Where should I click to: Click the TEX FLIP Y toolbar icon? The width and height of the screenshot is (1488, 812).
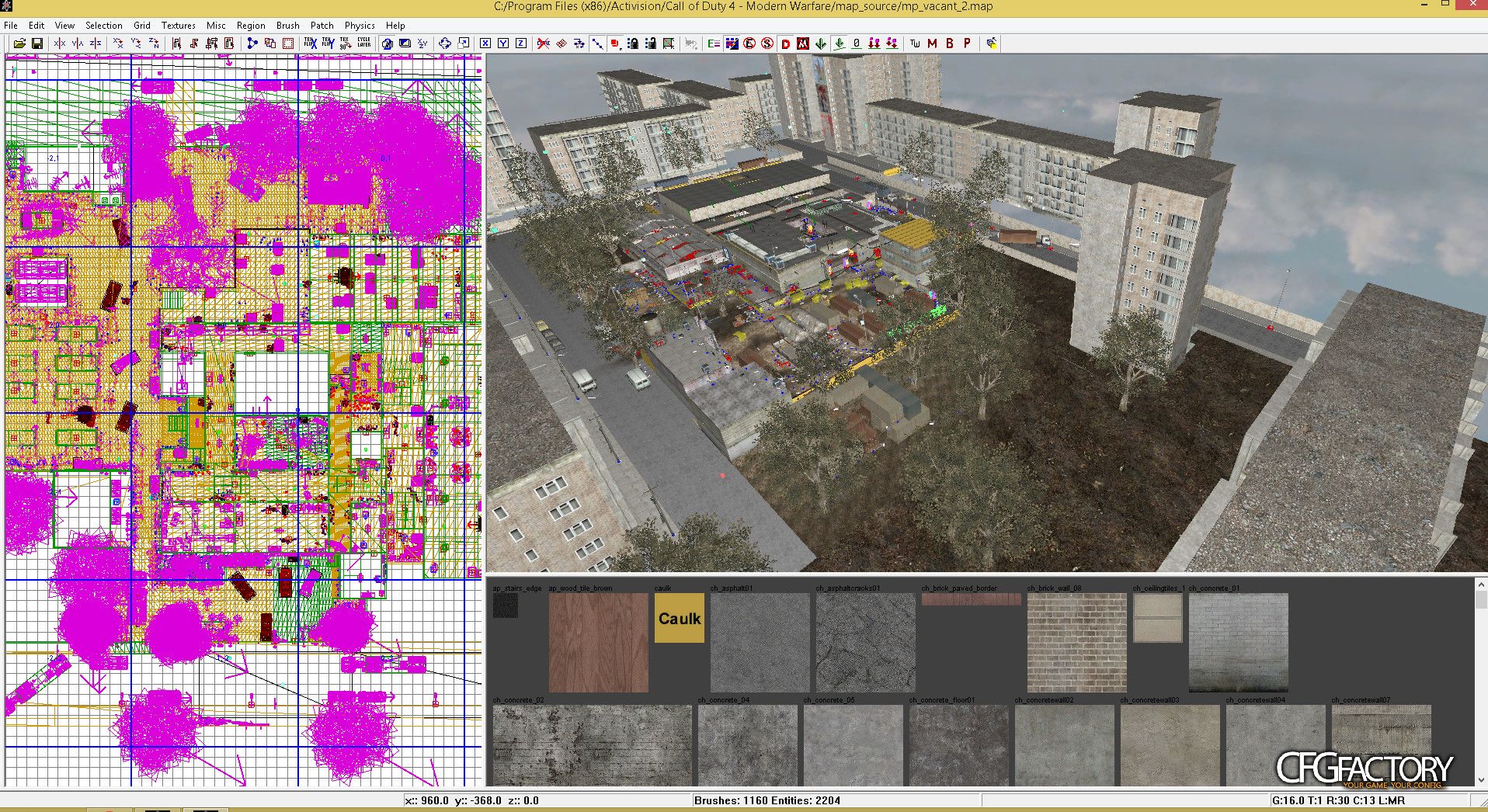pyautogui.click(x=328, y=43)
